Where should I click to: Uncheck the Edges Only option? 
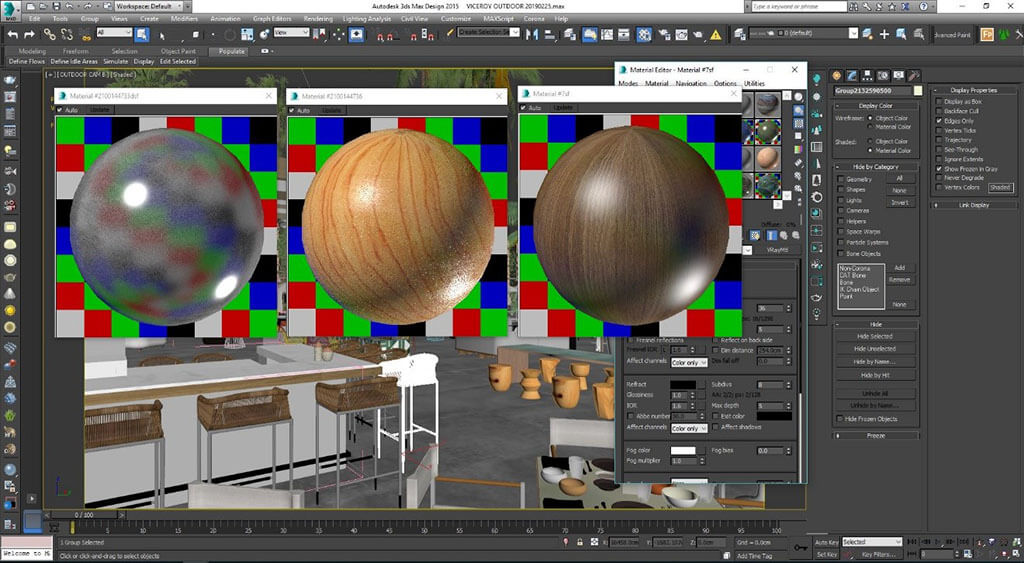(x=938, y=121)
